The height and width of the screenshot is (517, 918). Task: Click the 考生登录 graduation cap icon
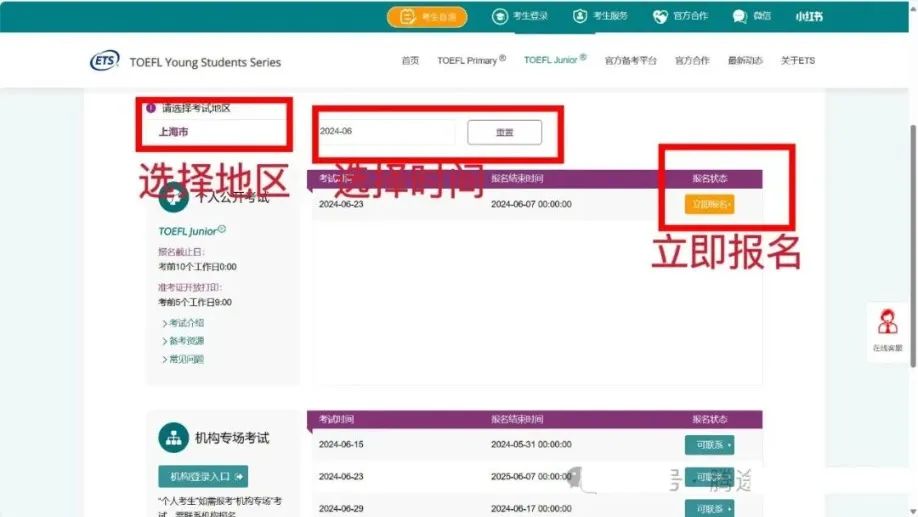coord(499,16)
